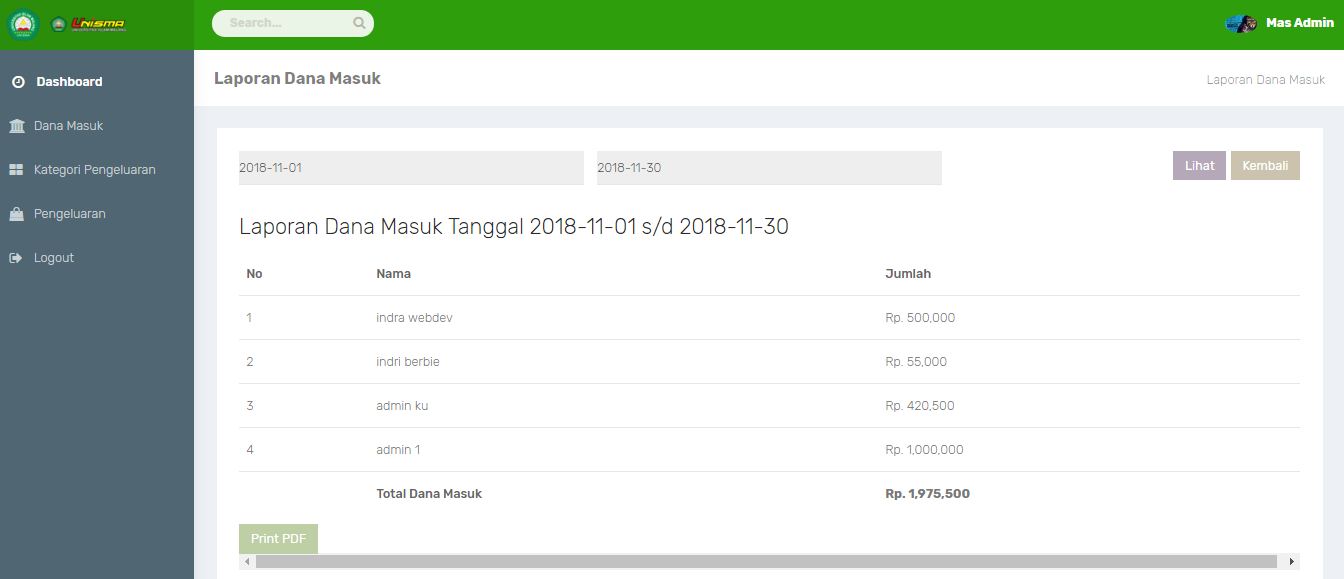Click the start date field showing 2018-11-01
Image resolution: width=1344 pixels, height=579 pixels.
pyautogui.click(x=410, y=167)
